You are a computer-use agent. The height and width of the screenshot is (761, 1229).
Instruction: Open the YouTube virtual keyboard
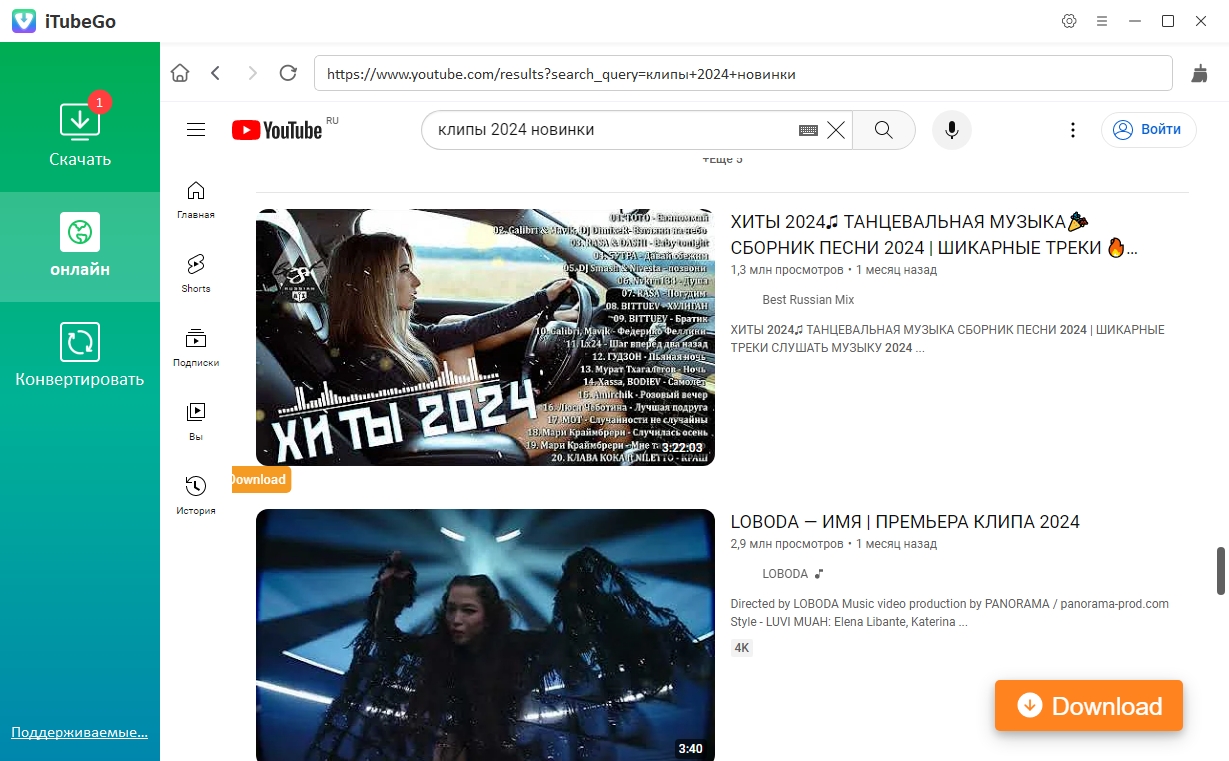pos(808,130)
